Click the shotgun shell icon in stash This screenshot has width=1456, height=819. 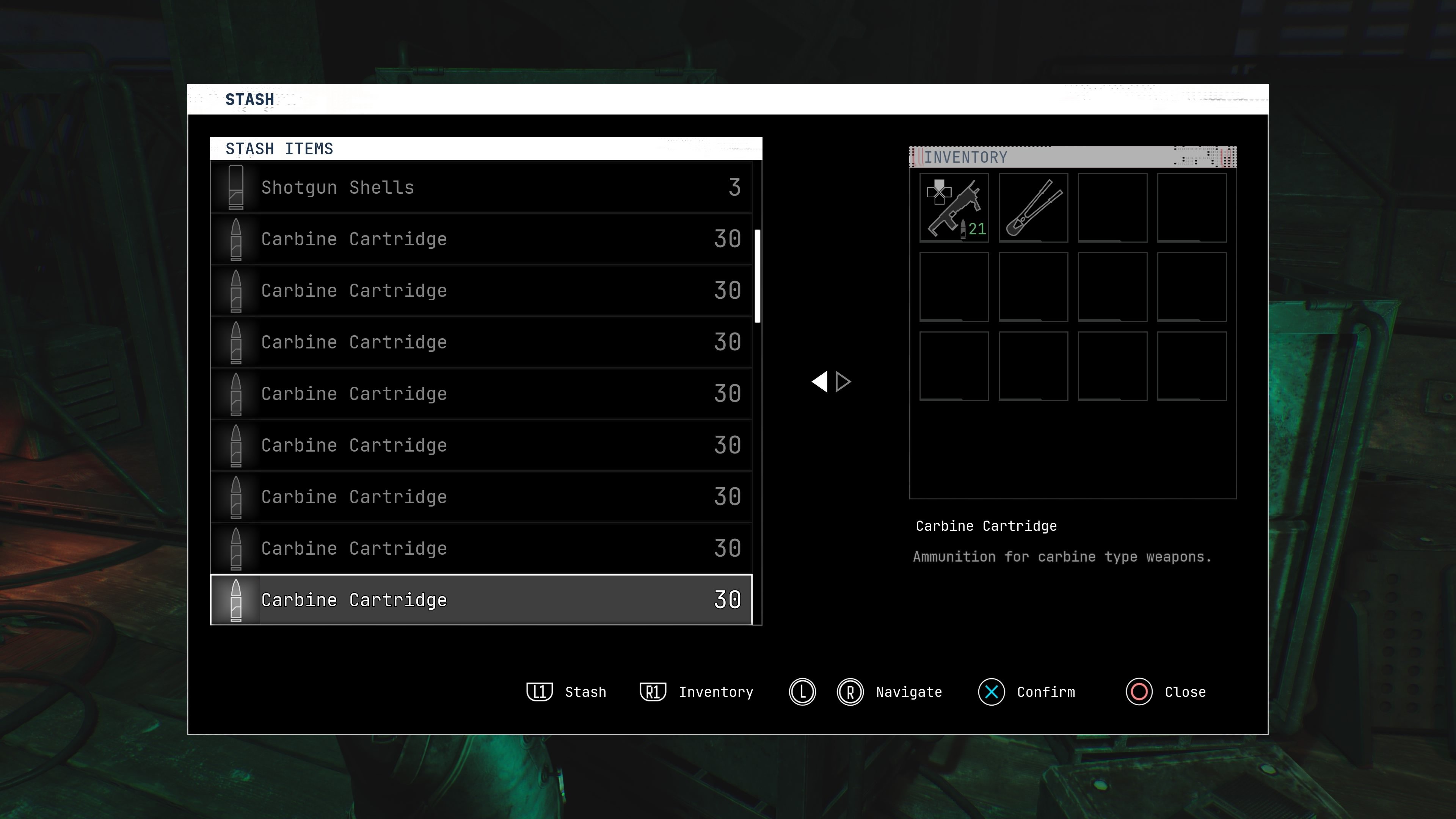[236, 187]
